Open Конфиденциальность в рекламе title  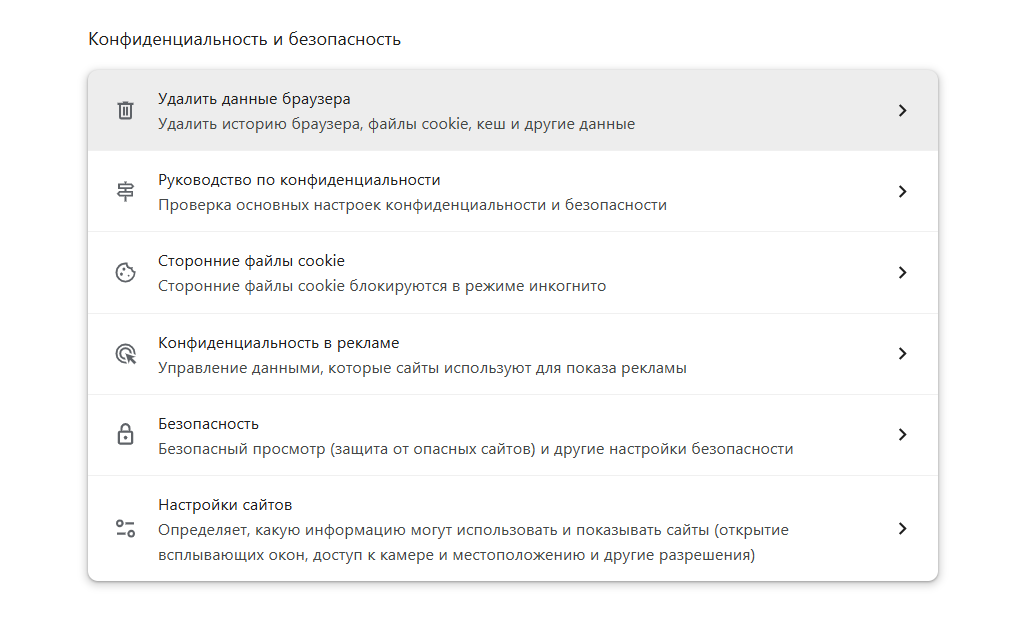[278, 342]
